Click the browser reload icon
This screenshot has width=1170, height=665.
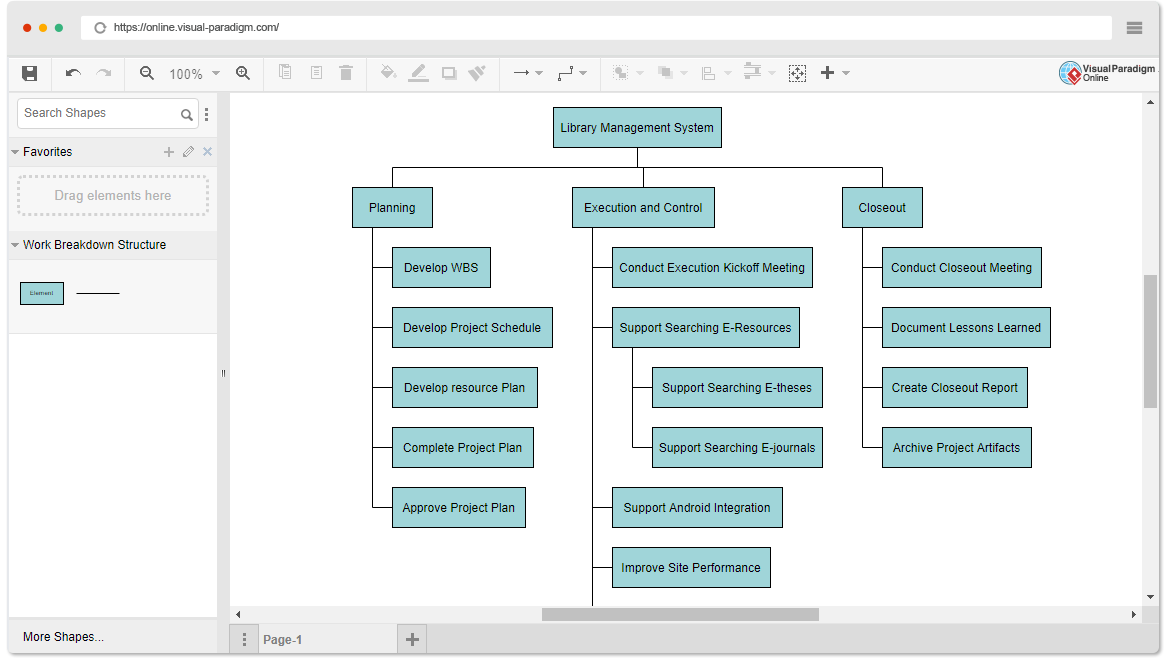click(x=100, y=28)
